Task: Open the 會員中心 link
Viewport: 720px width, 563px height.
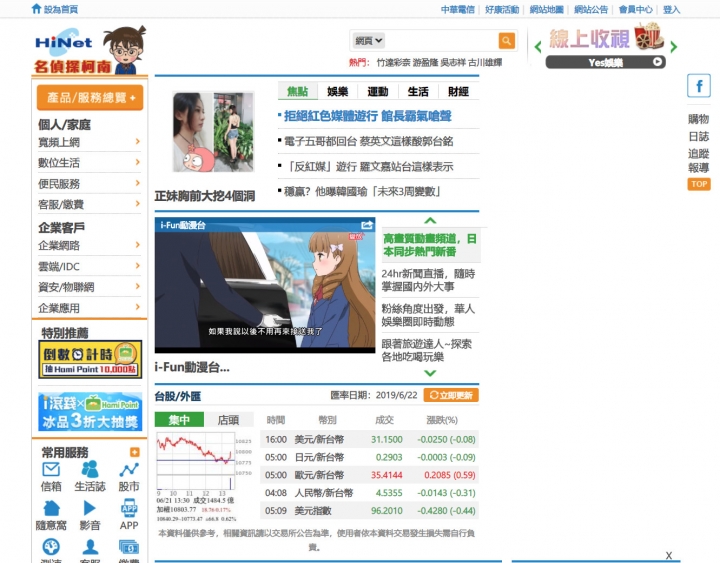Action: [x=636, y=9]
